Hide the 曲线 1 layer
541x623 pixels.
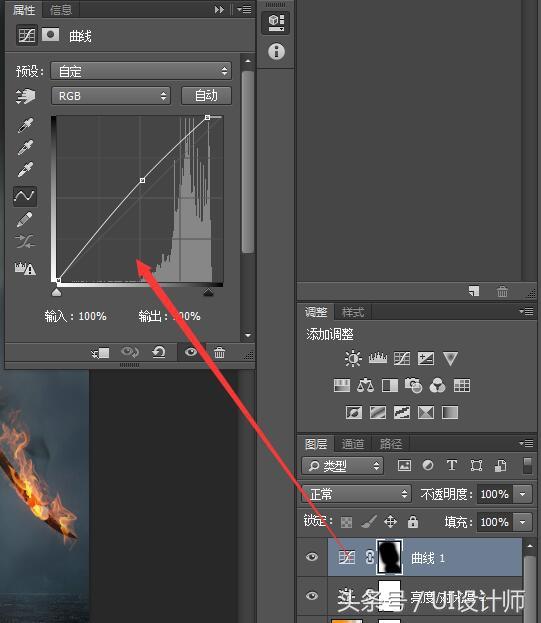(x=312, y=557)
